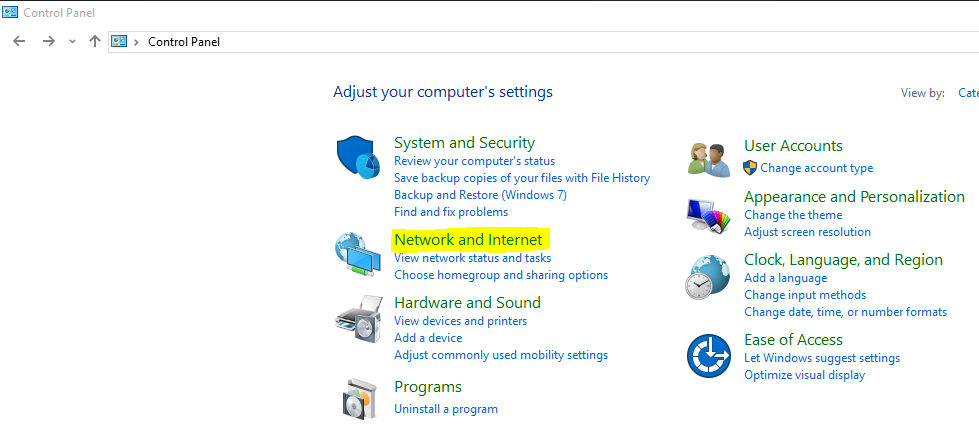This screenshot has width=979, height=430.
Task: Open the Network and Internet globe icon
Action: click(358, 254)
